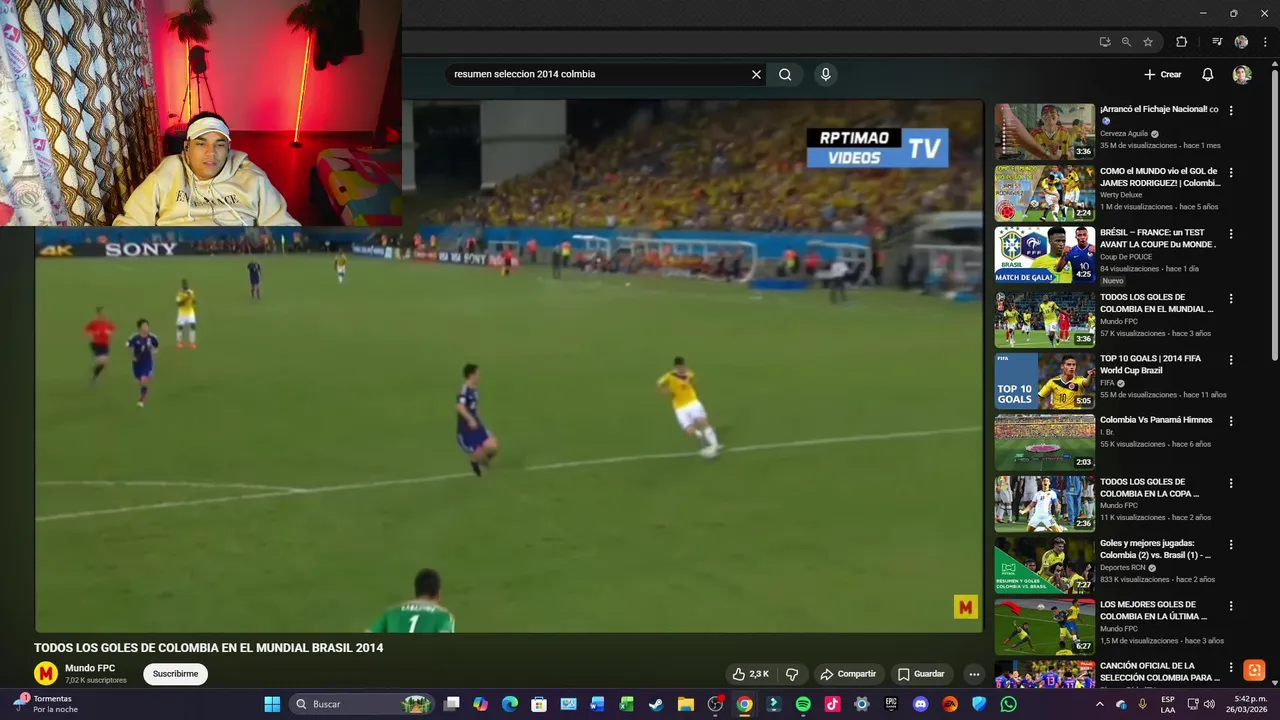The width and height of the screenshot is (1280, 720).
Task: Bookmark this page with the star
Action: (1148, 42)
